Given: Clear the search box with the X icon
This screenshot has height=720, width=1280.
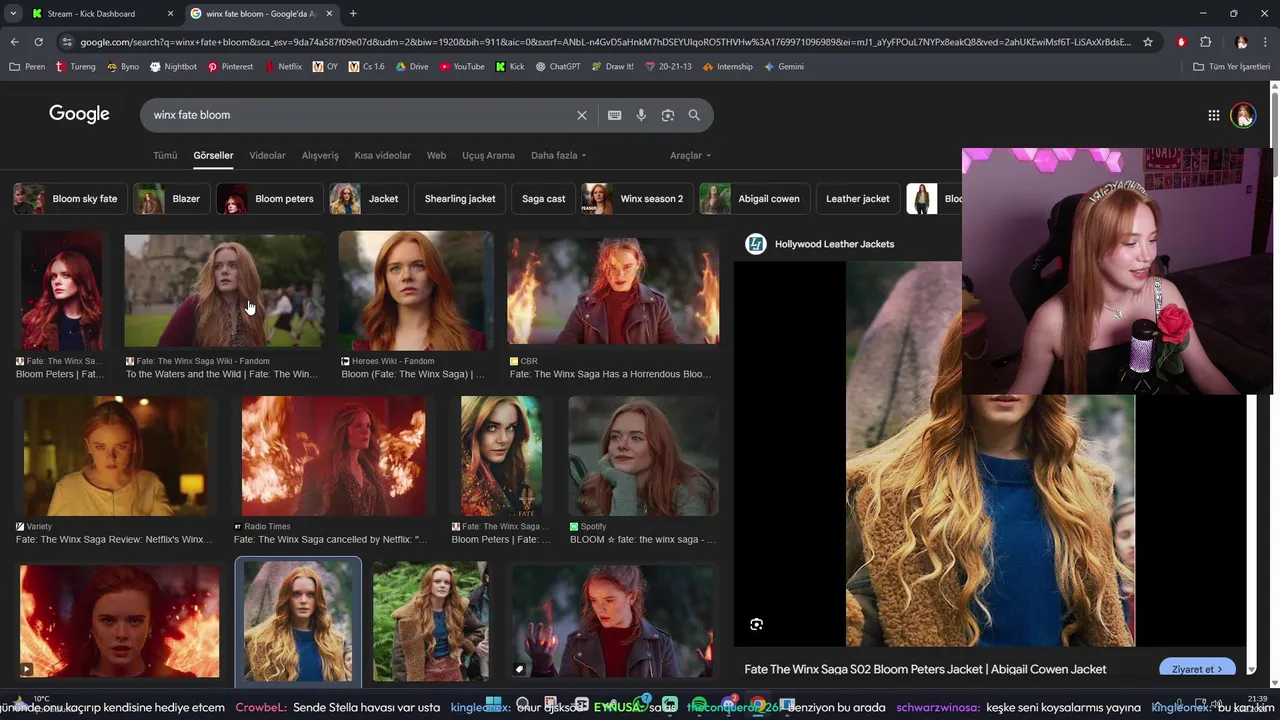Looking at the screenshot, I should pos(581,115).
